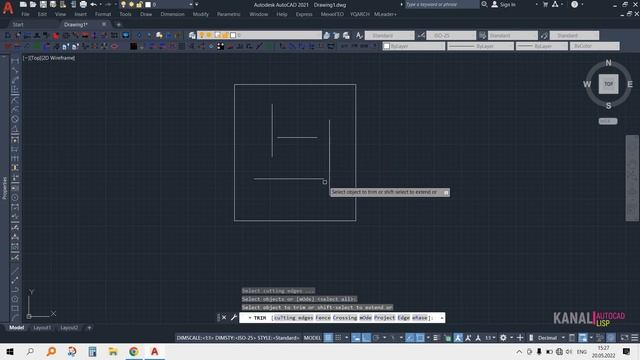The image size is (640, 360).
Task: Click the Save icon in quick access toolbar
Action: (x=43, y=4)
